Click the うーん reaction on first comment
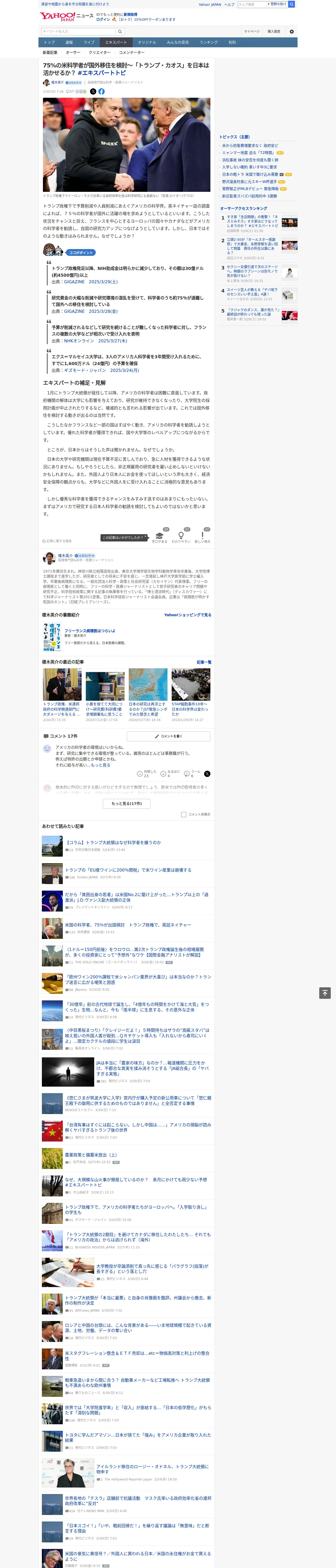The image size is (336, 1568). (192, 774)
